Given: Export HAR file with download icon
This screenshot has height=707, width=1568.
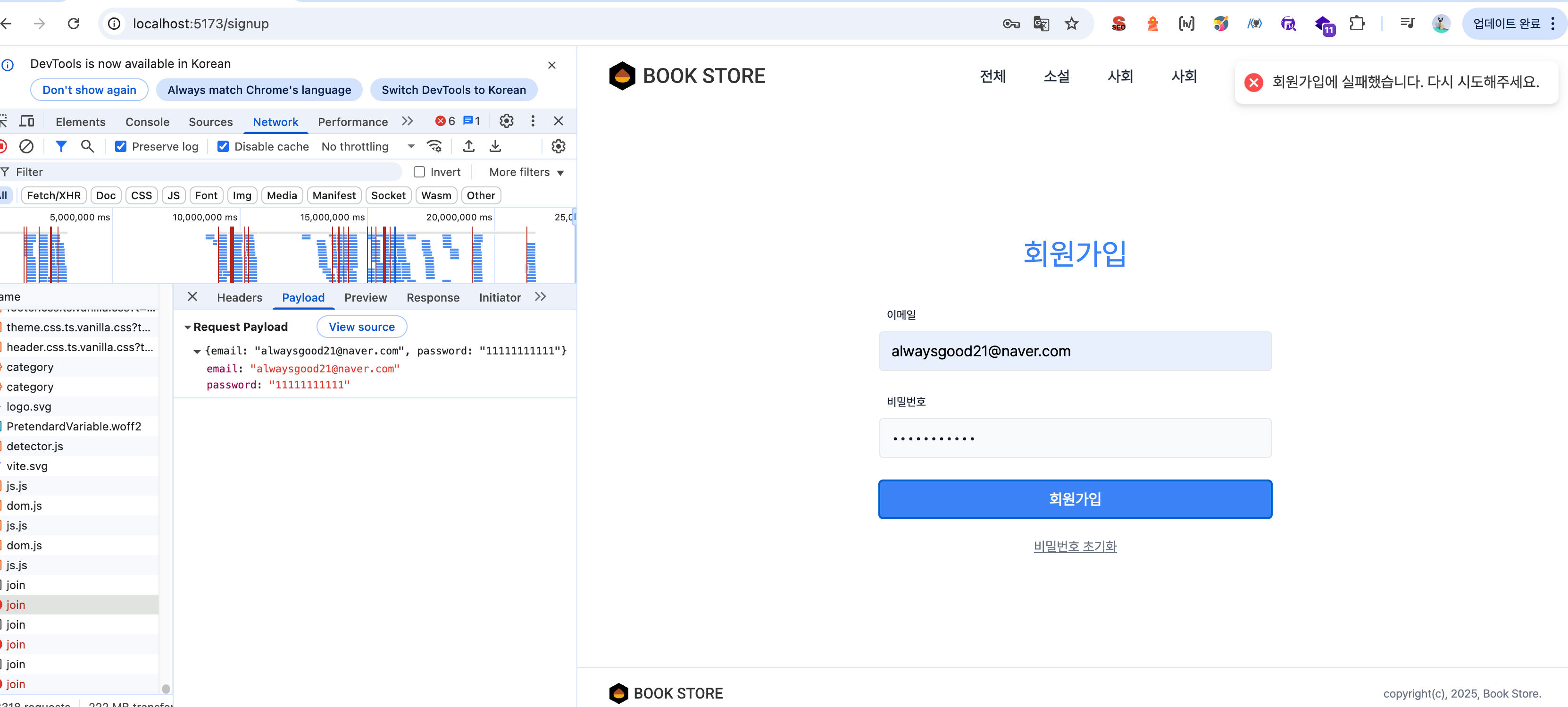Looking at the screenshot, I should pyautogui.click(x=495, y=146).
